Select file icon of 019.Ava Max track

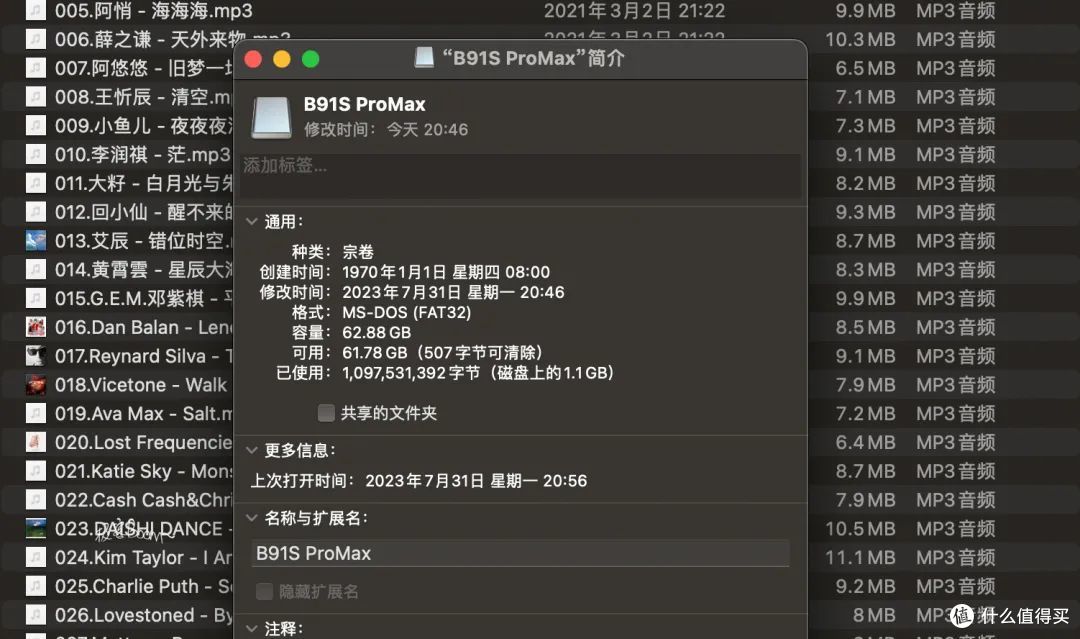click(36, 413)
